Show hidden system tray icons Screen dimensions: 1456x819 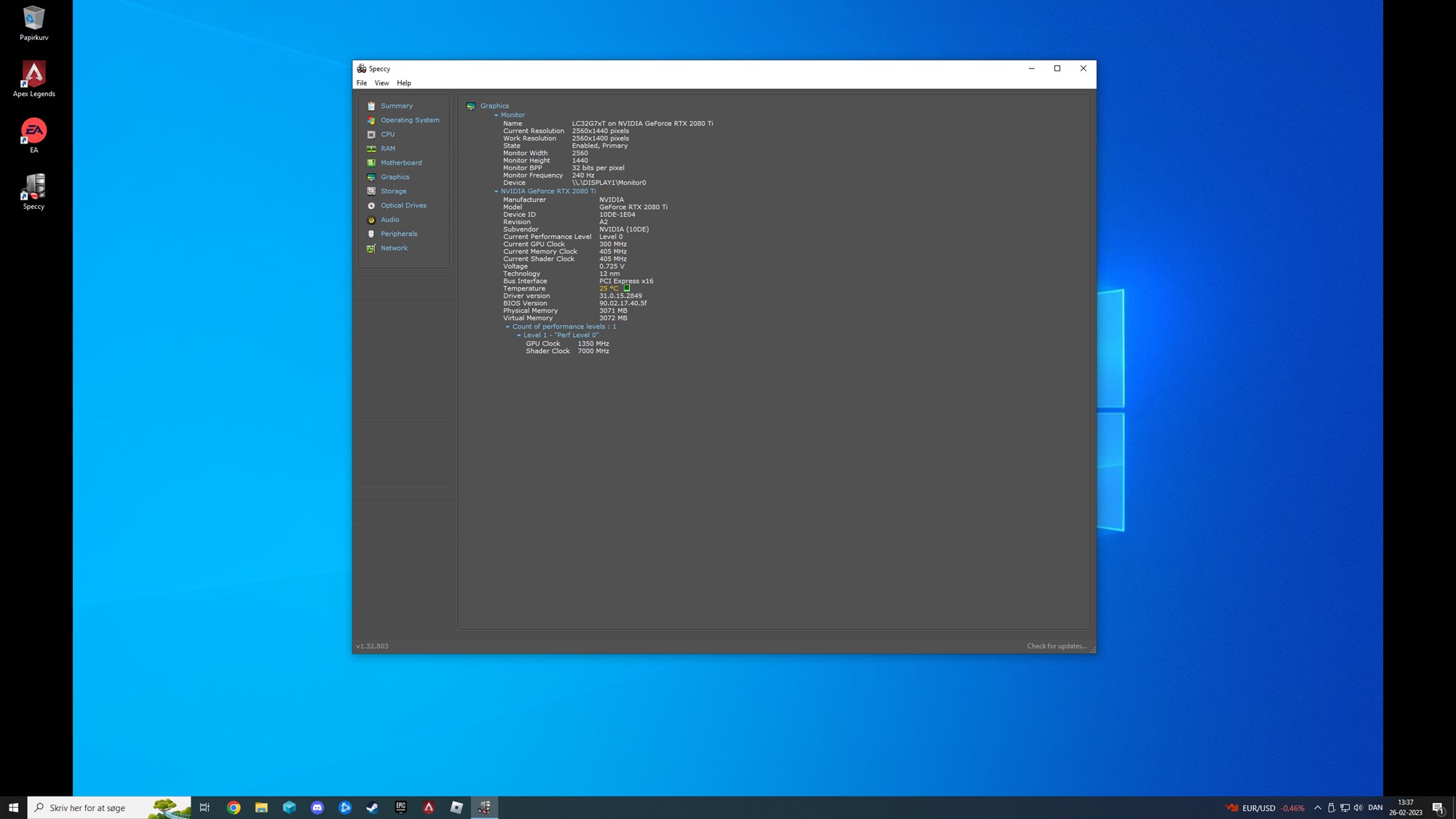pyautogui.click(x=1318, y=807)
